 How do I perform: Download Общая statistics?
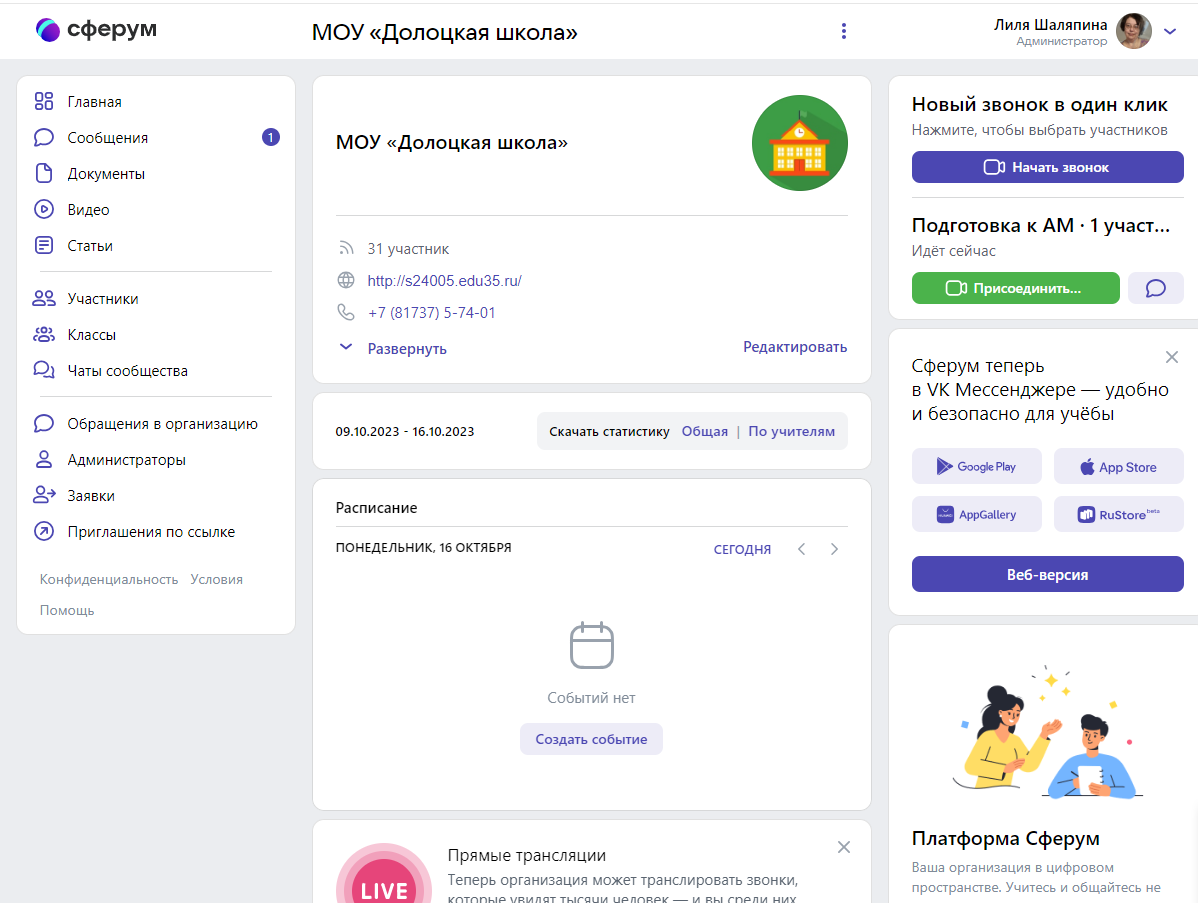coord(704,432)
